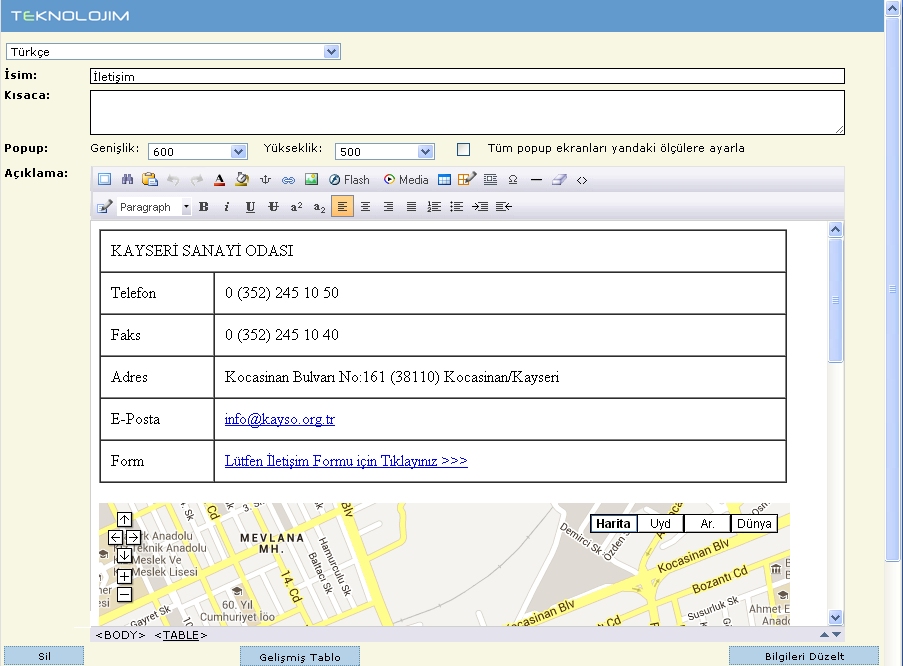
Task: Pan the map left
Action: [115, 538]
